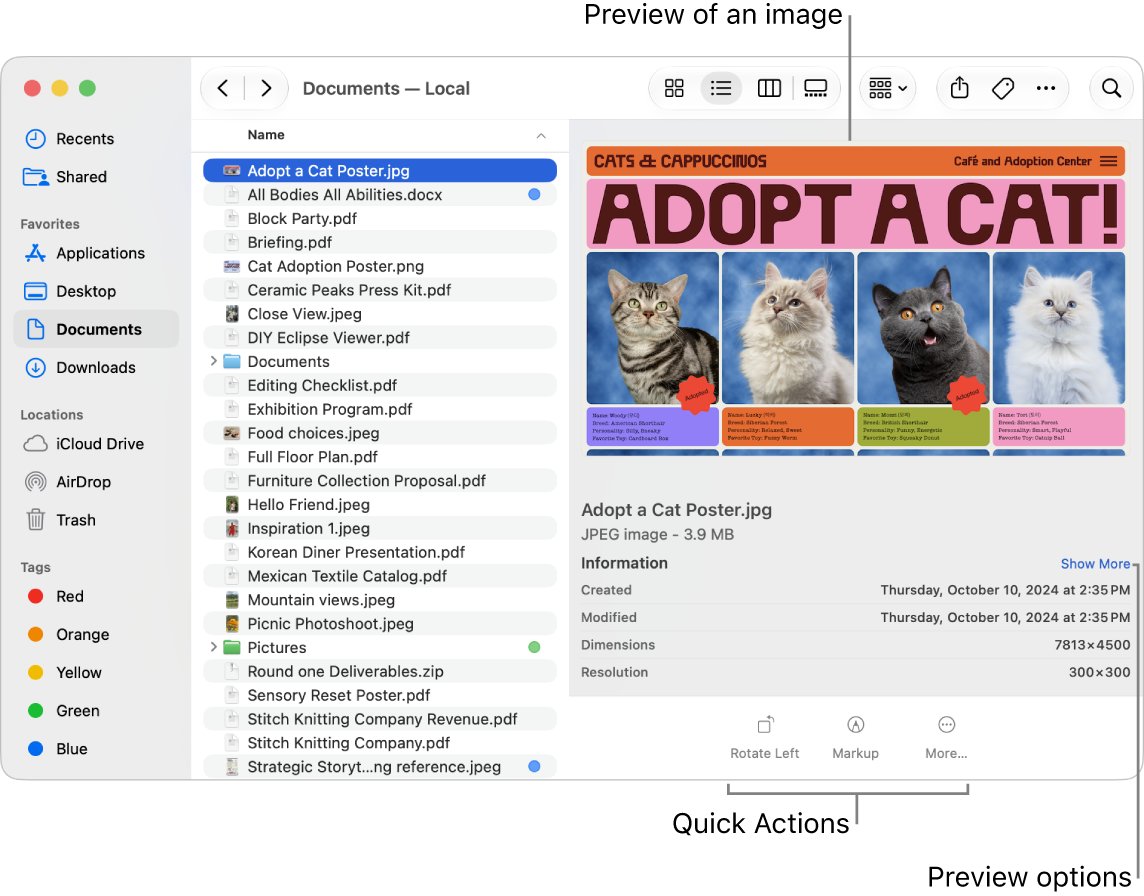Screen dimensions: 1144x896
Task: Switch to icon view in toolbar
Action: [674, 88]
